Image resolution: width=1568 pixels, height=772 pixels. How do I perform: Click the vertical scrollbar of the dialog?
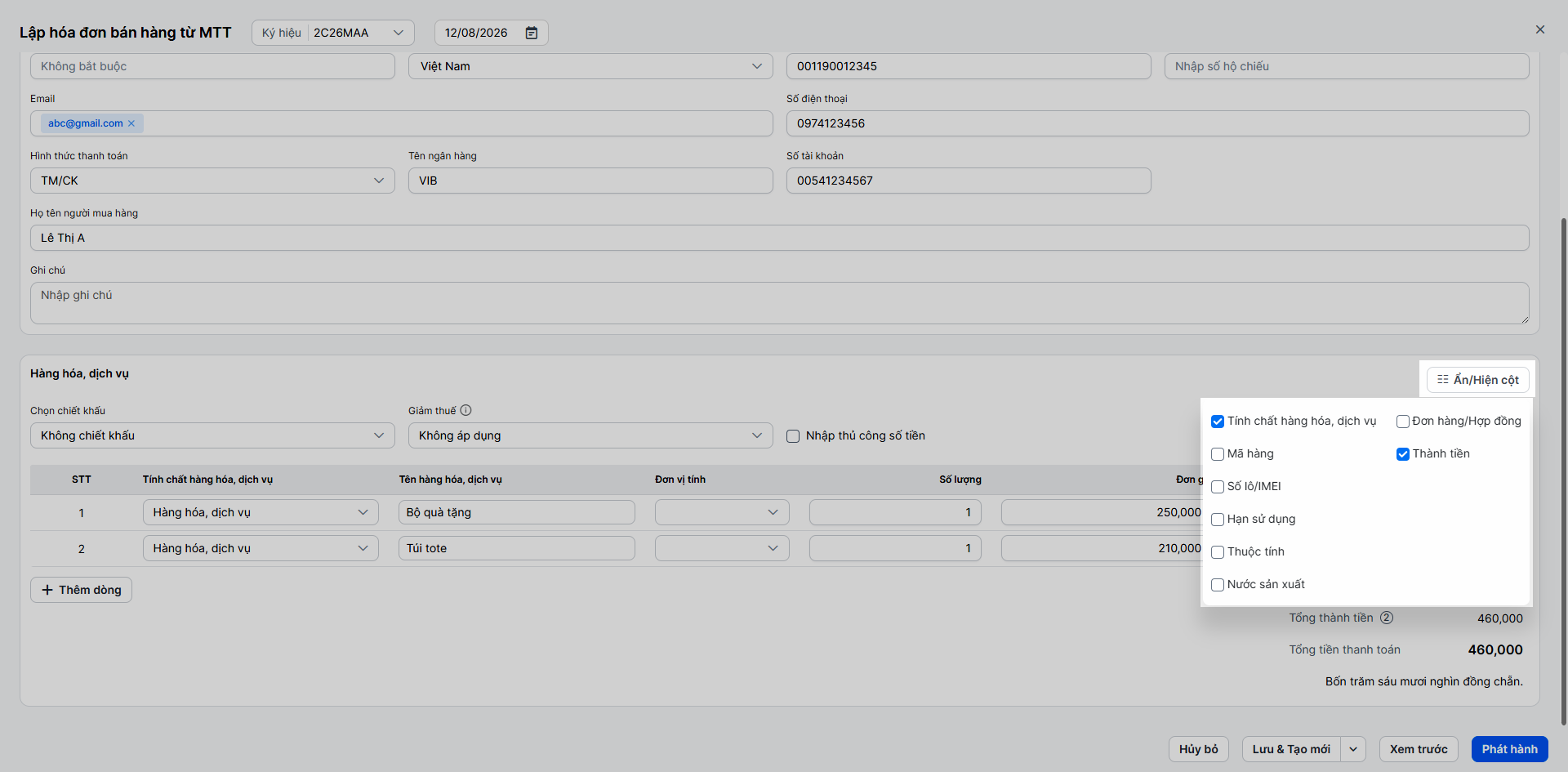tap(1563, 470)
